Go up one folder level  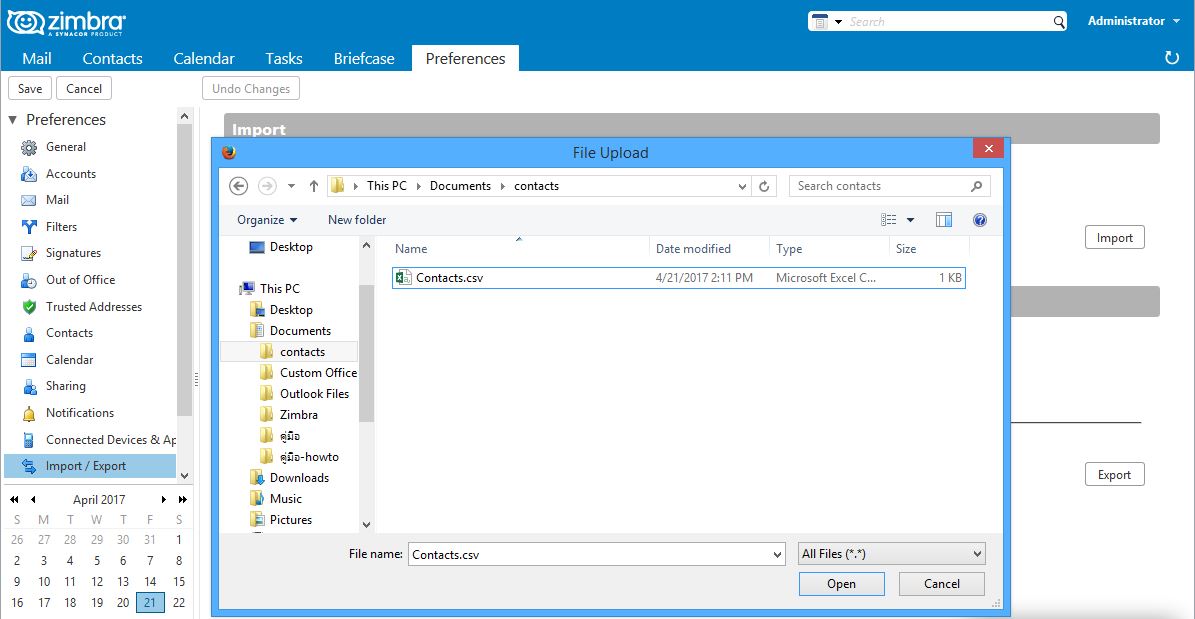(x=314, y=186)
